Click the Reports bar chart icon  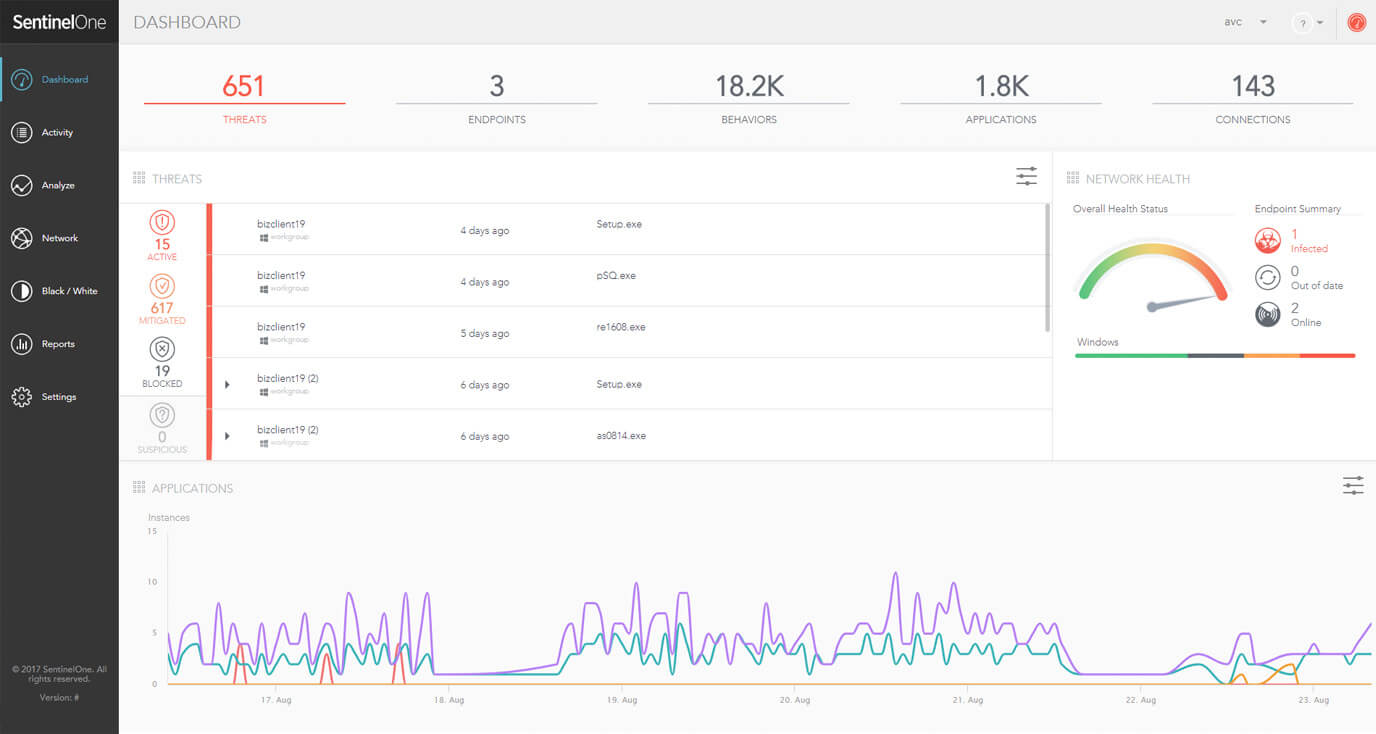tap(21, 344)
